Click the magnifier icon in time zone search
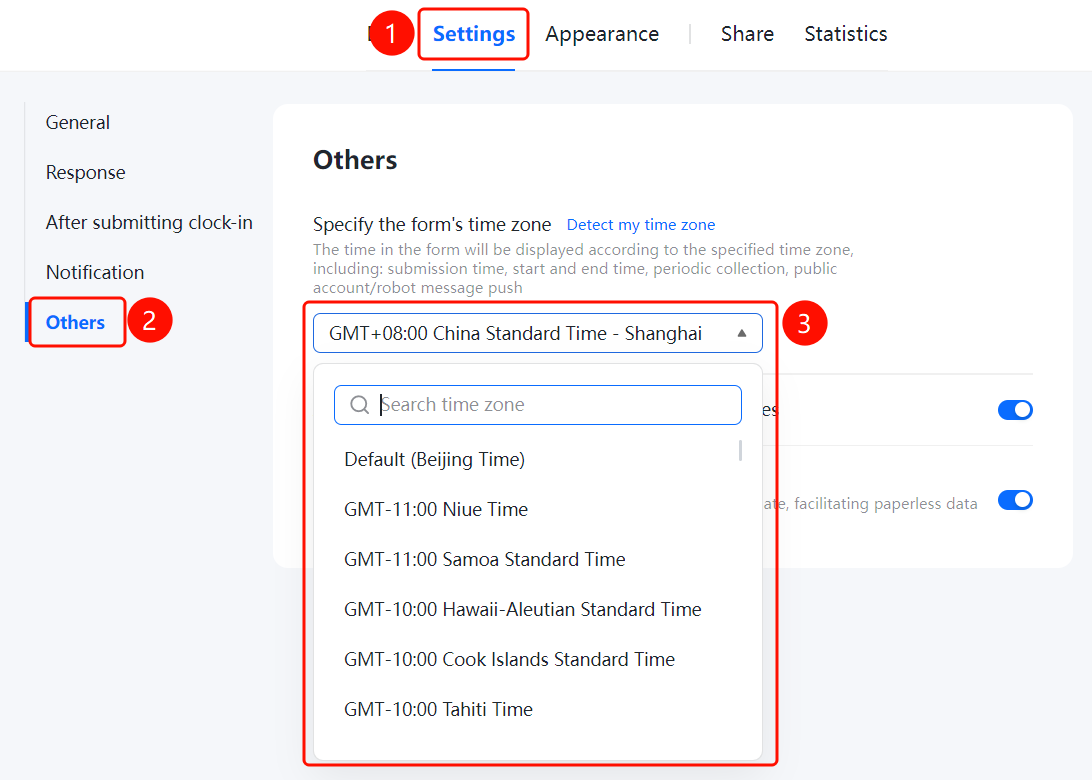The width and height of the screenshot is (1092, 780). pyautogui.click(x=359, y=405)
